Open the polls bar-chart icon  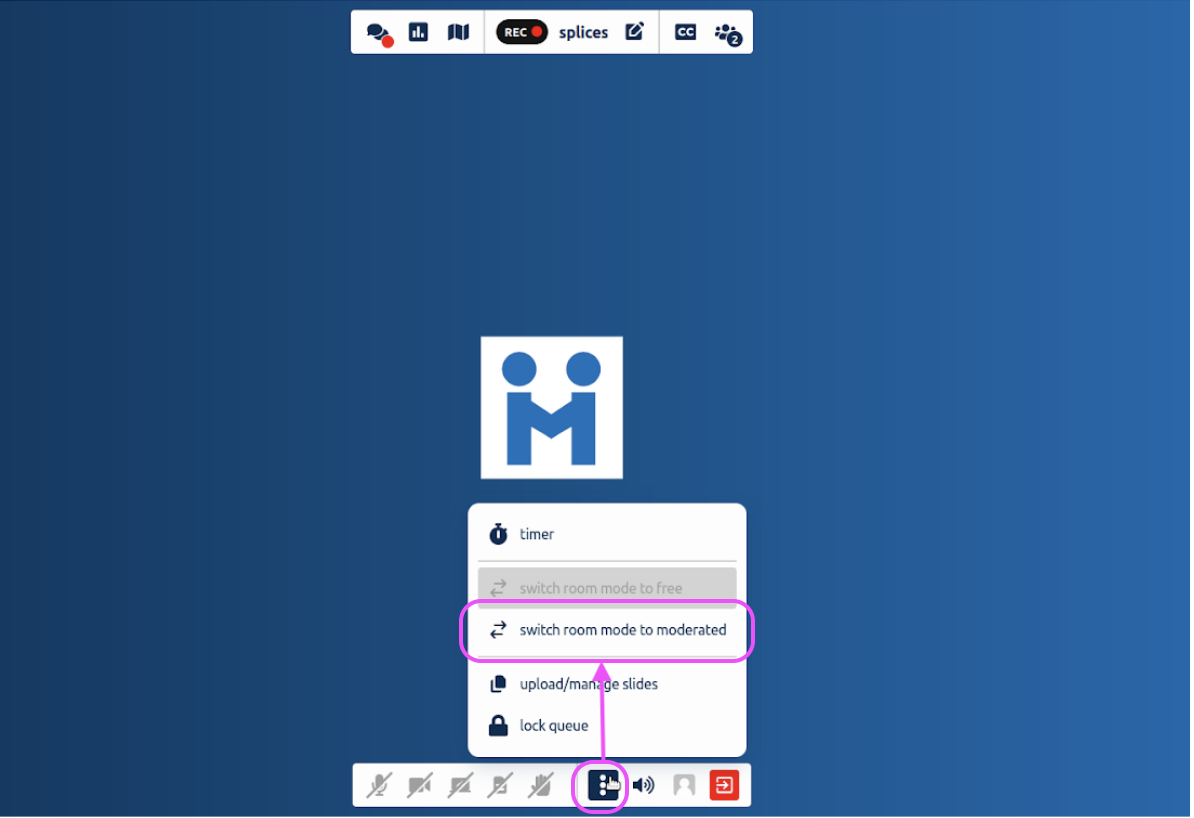click(418, 32)
